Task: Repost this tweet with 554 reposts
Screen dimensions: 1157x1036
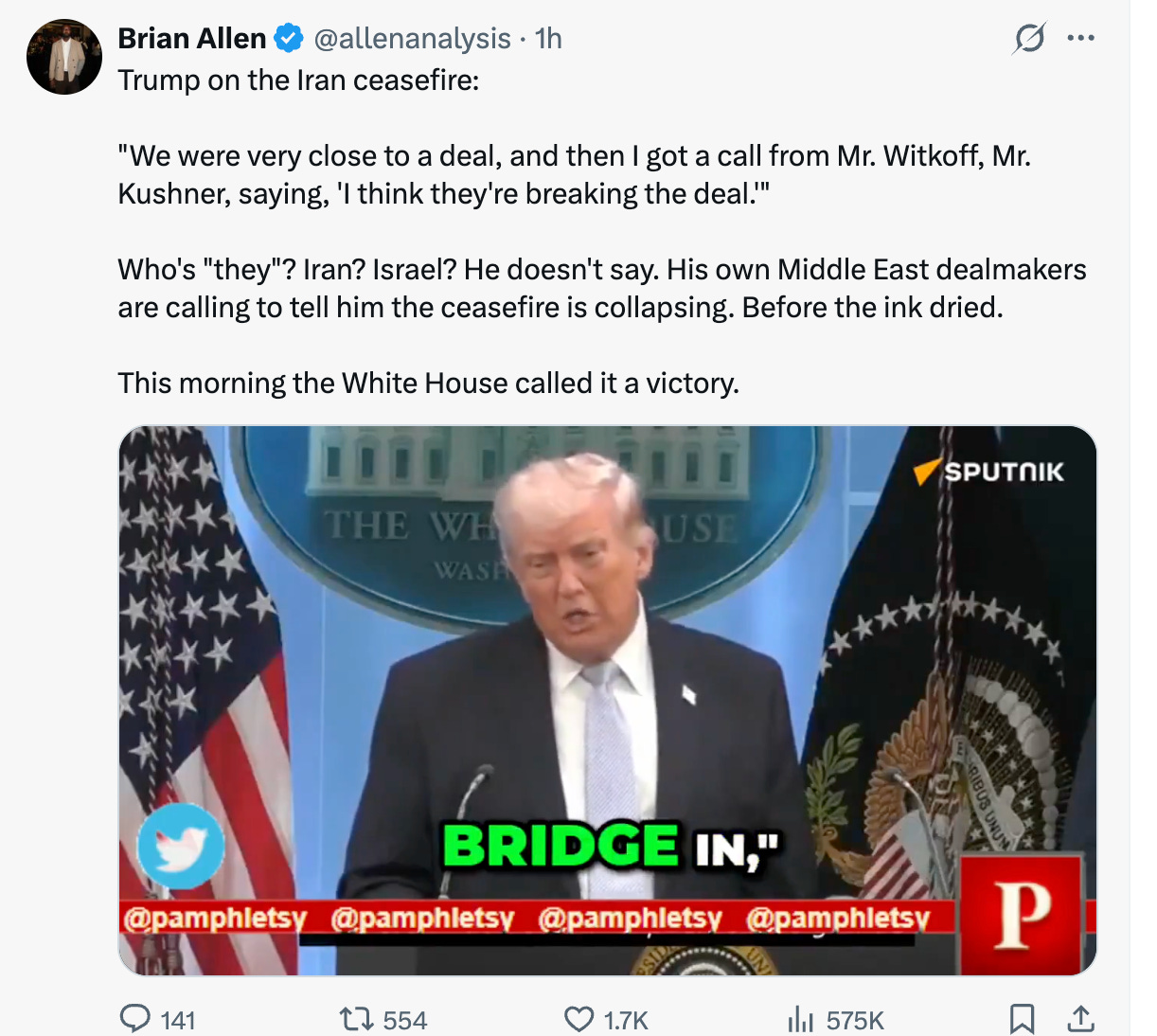Action: [383, 1019]
